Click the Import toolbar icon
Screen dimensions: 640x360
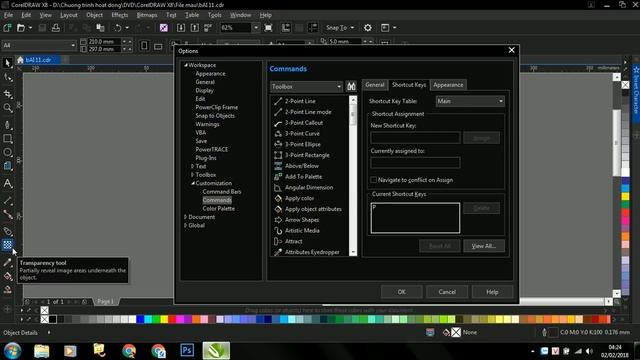click(181, 28)
